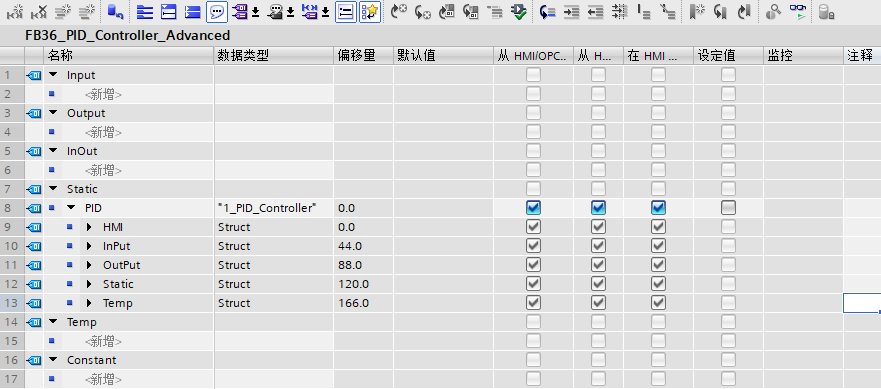881x389 pixels.
Task: Click the 注释 column header
Action: (x=862, y=56)
